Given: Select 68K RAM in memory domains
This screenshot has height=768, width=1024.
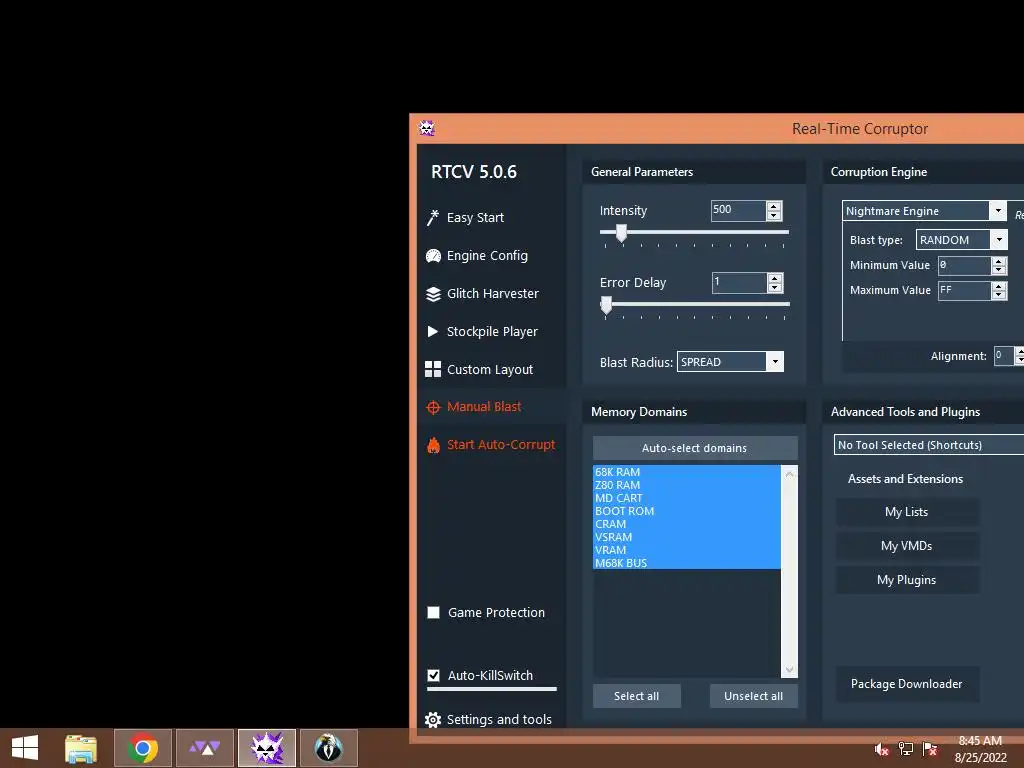Looking at the screenshot, I should [x=686, y=472].
